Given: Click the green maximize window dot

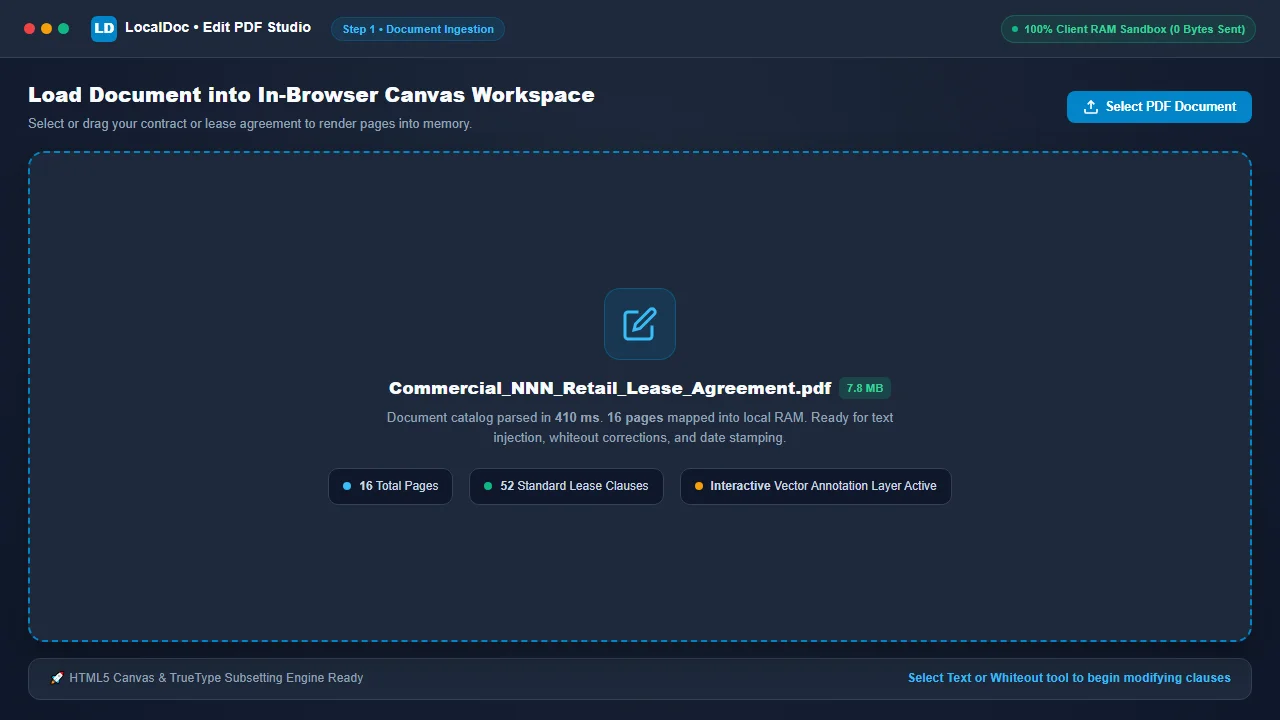Looking at the screenshot, I should click(x=63, y=29).
